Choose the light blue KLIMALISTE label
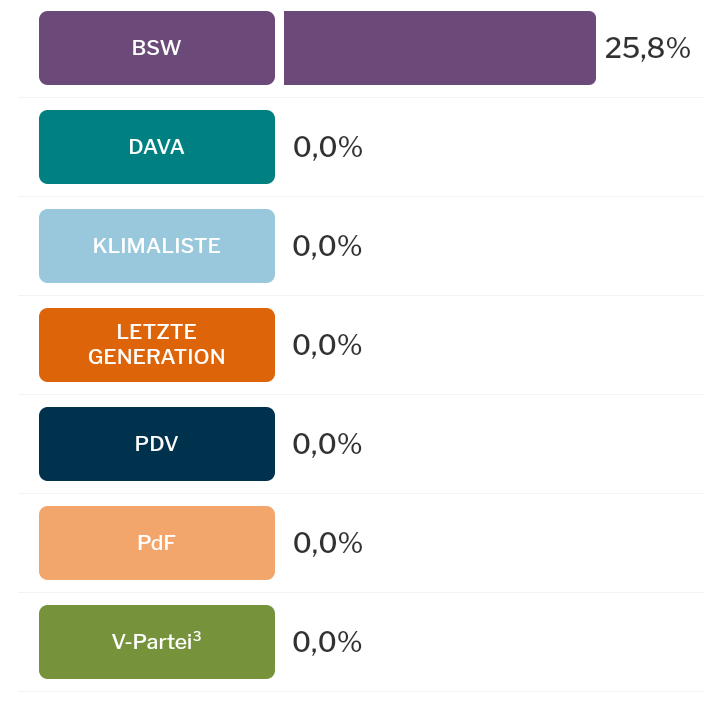Viewport: 720px width, 712px height. pos(156,246)
